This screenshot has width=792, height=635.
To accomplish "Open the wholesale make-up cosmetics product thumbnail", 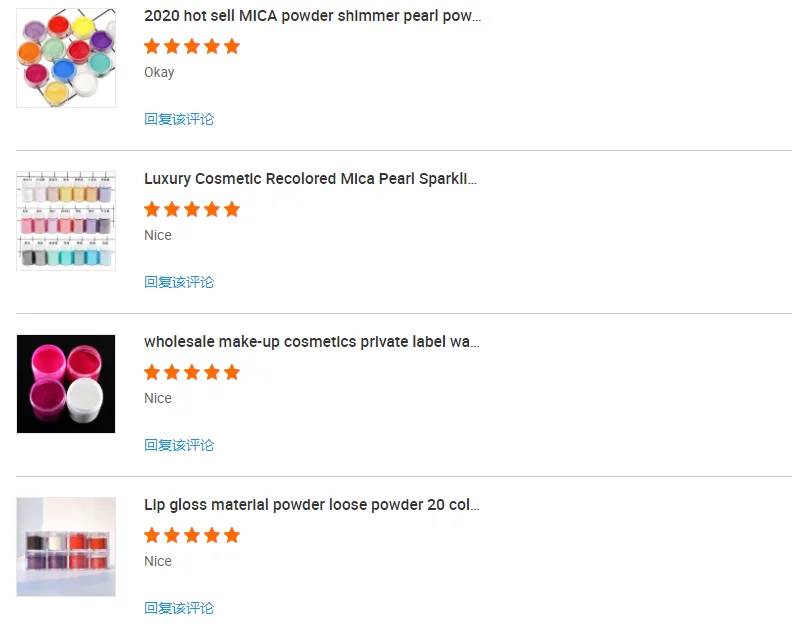I will (x=66, y=384).
